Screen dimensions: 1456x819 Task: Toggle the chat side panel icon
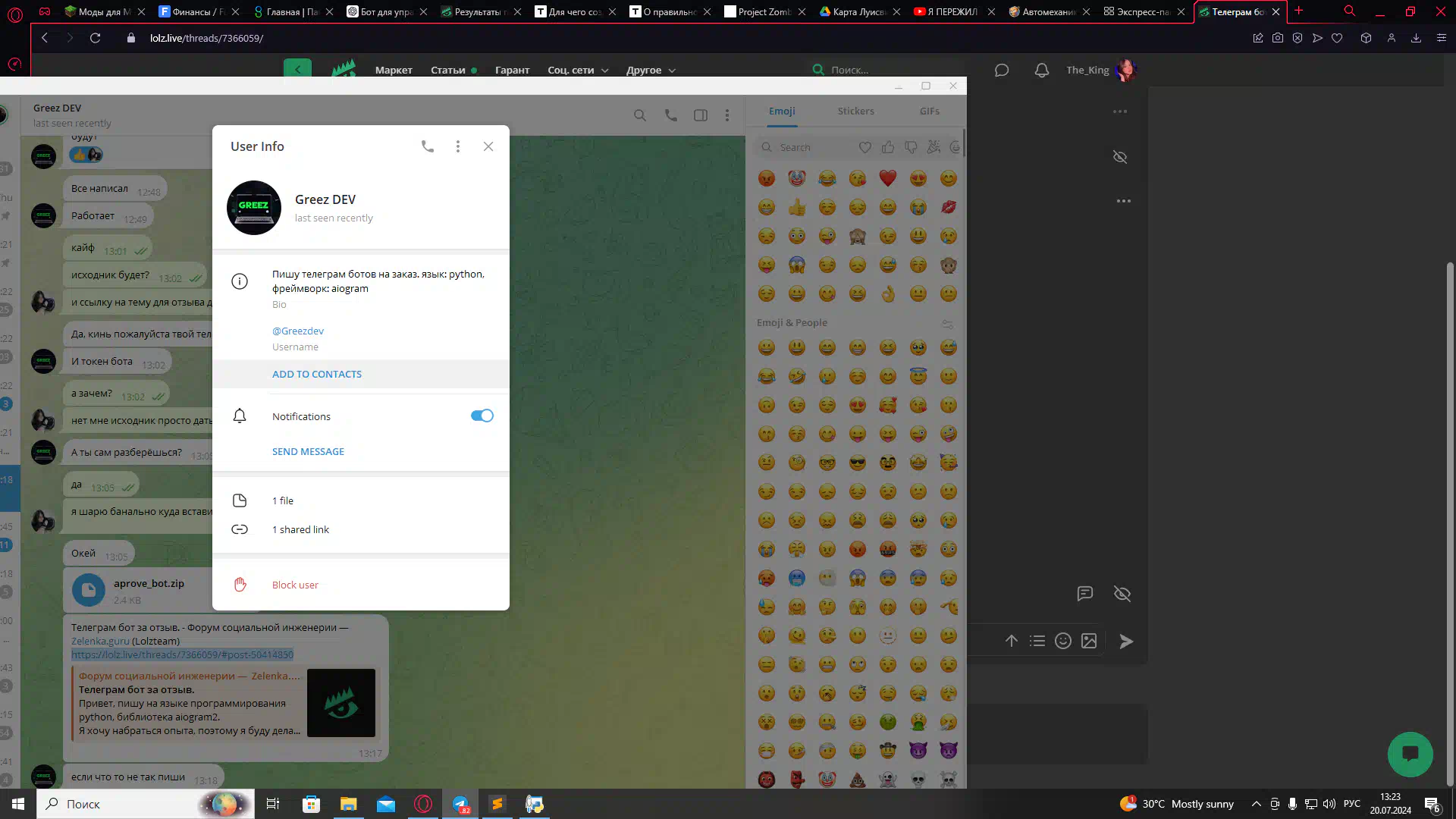pyautogui.click(x=701, y=115)
